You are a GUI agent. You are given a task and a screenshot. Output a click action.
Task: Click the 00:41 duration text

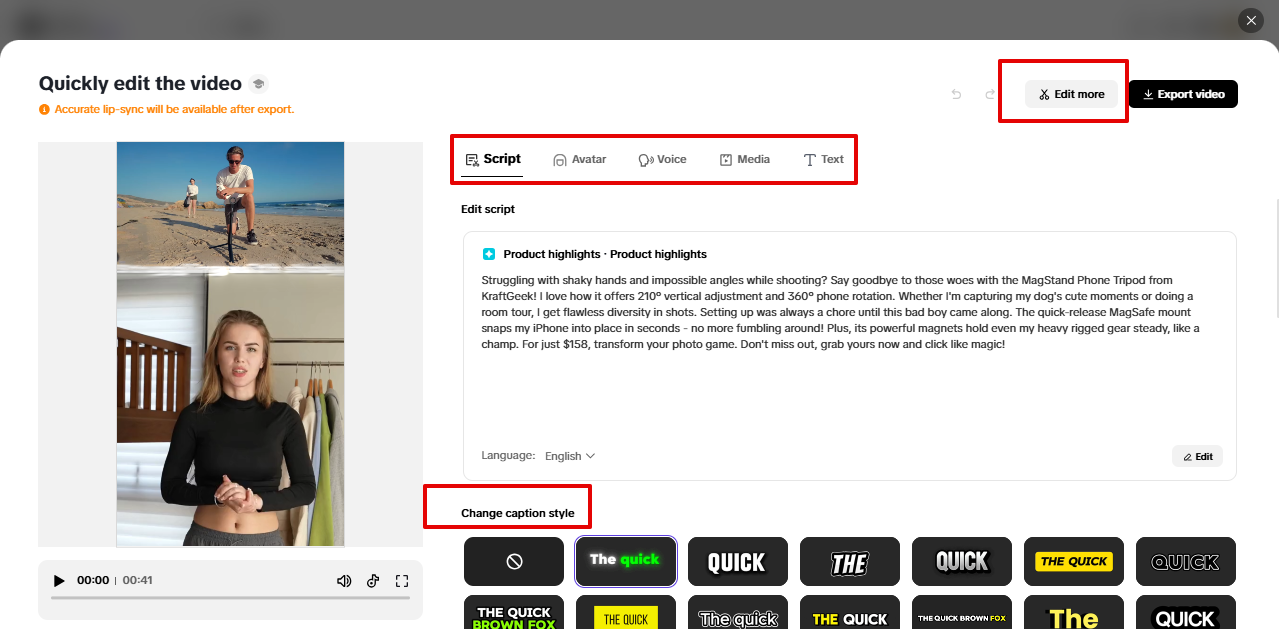coord(137,580)
